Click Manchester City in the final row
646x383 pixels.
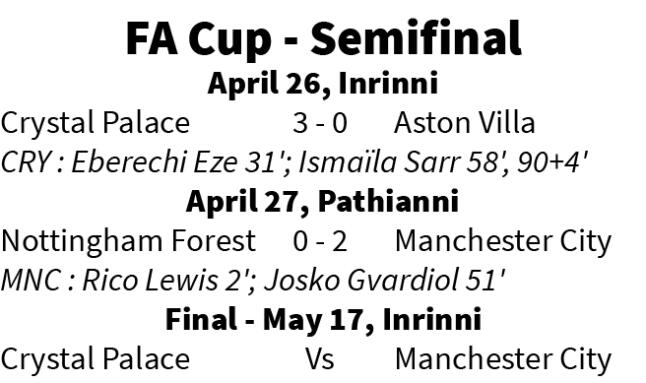(503, 360)
